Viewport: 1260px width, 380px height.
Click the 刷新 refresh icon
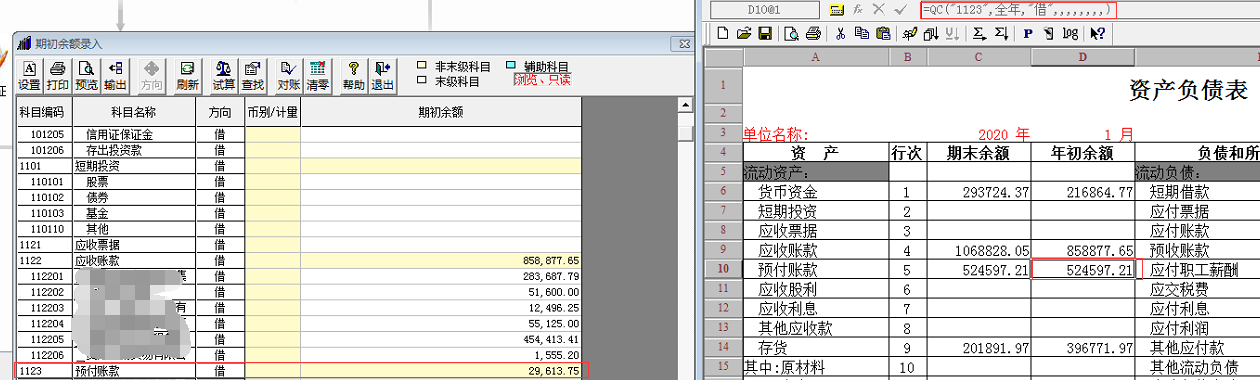[187, 76]
